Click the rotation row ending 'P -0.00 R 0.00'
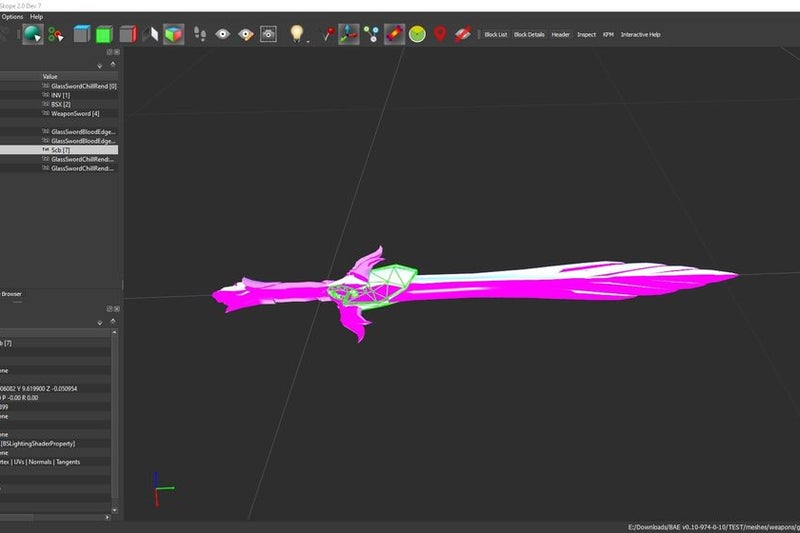Screen dimensions: 800x533 click(x=55, y=398)
